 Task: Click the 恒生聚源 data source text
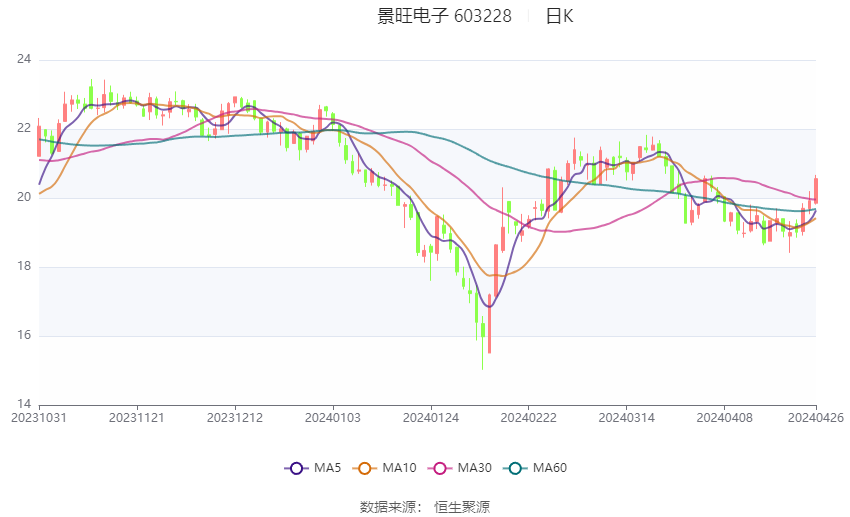tap(462, 507)
